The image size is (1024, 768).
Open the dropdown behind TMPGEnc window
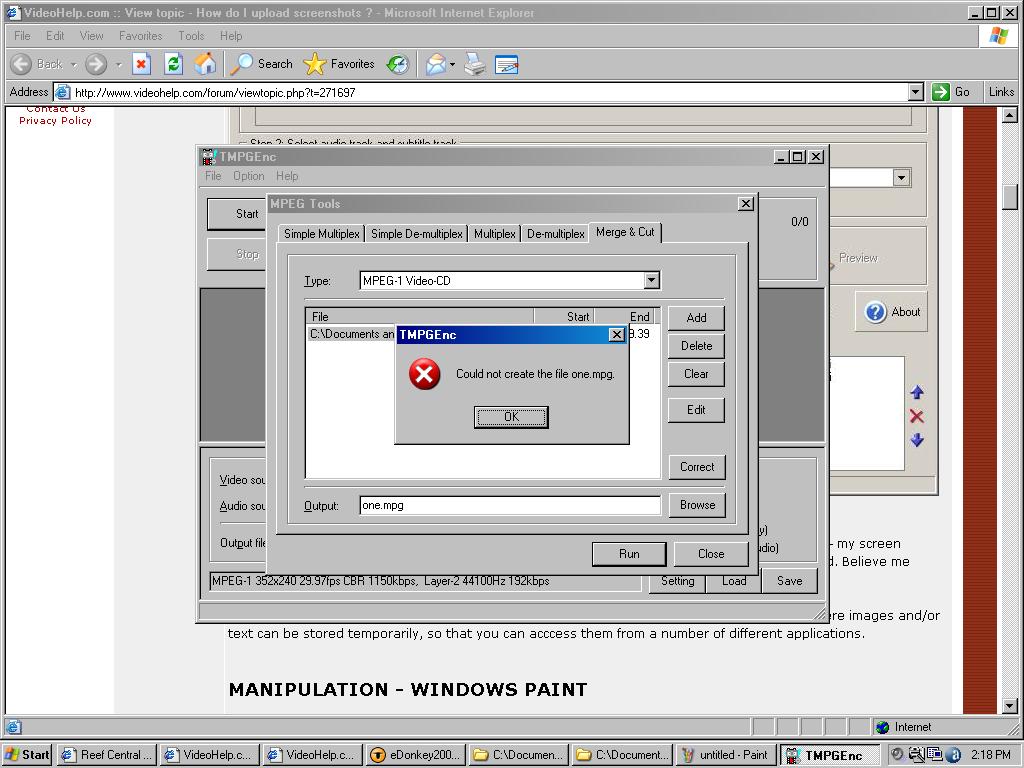(x=901, y=178)
